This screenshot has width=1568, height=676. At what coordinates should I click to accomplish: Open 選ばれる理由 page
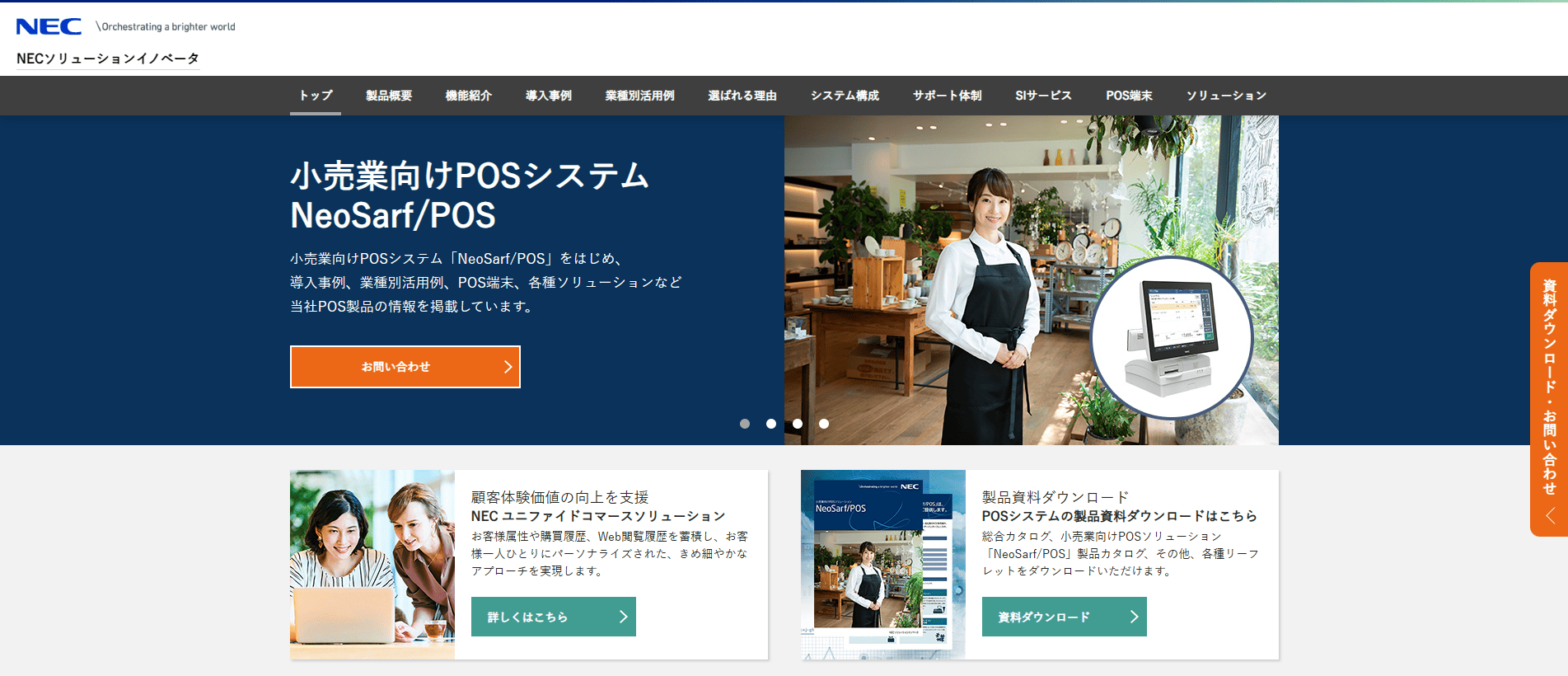tap(742, 96)
